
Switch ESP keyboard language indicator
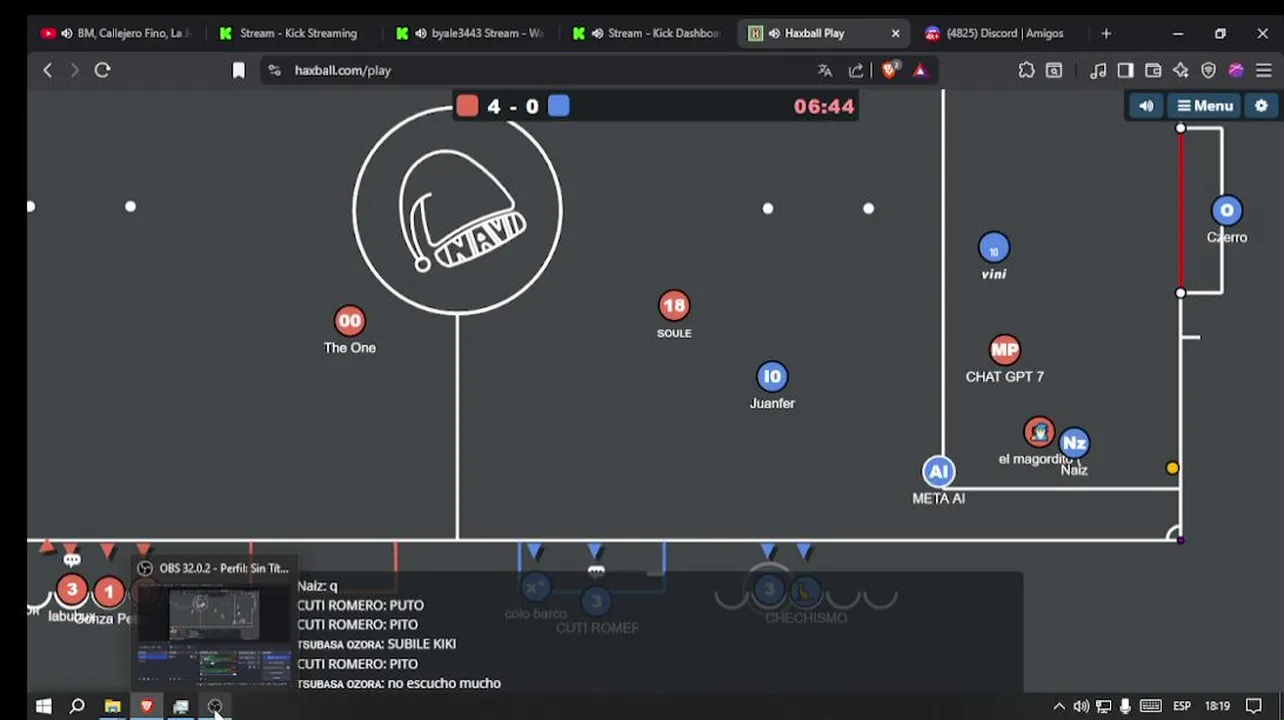1181,706
